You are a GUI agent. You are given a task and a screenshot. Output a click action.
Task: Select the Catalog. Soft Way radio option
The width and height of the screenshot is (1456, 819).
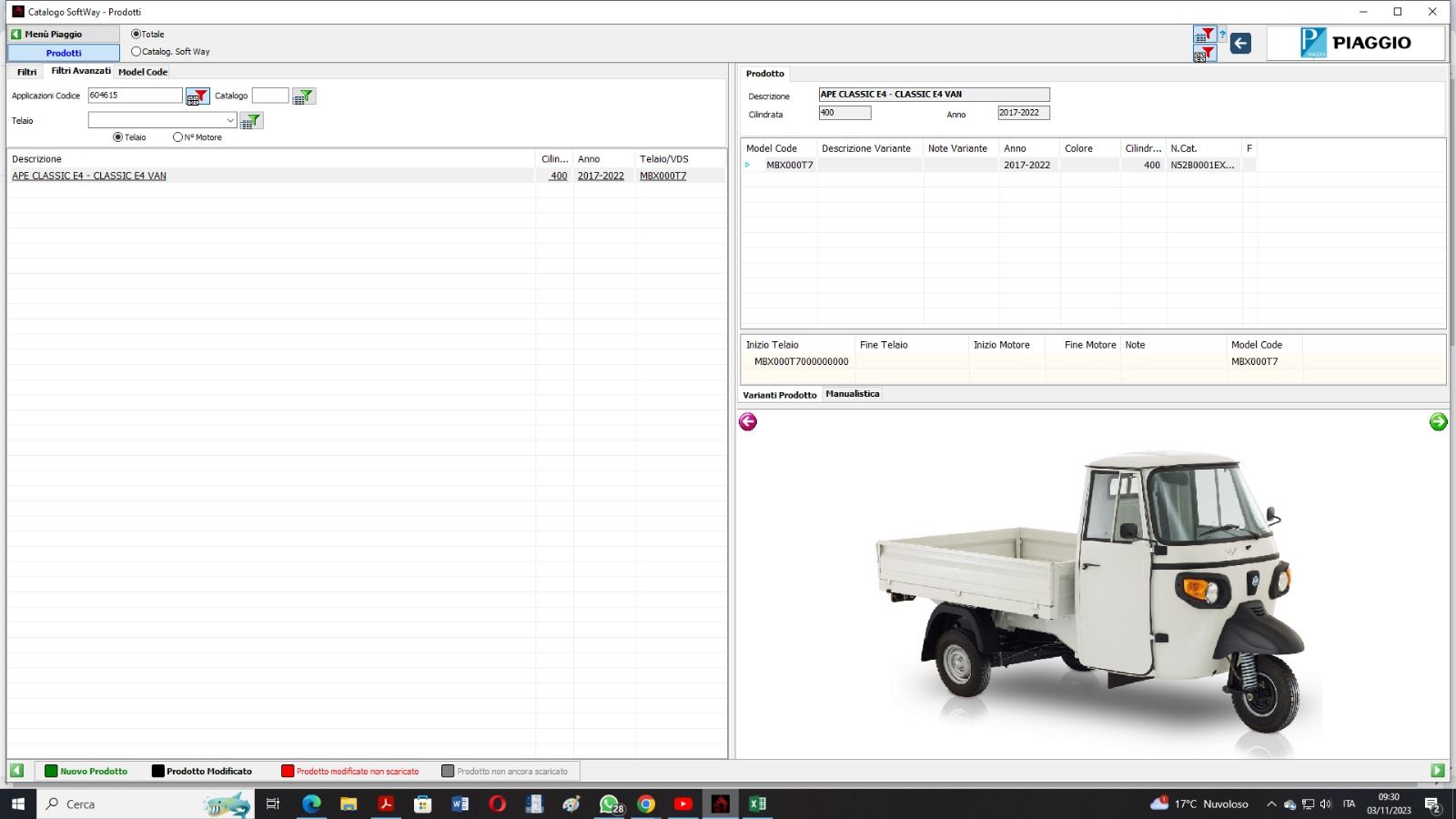(136, 52)
